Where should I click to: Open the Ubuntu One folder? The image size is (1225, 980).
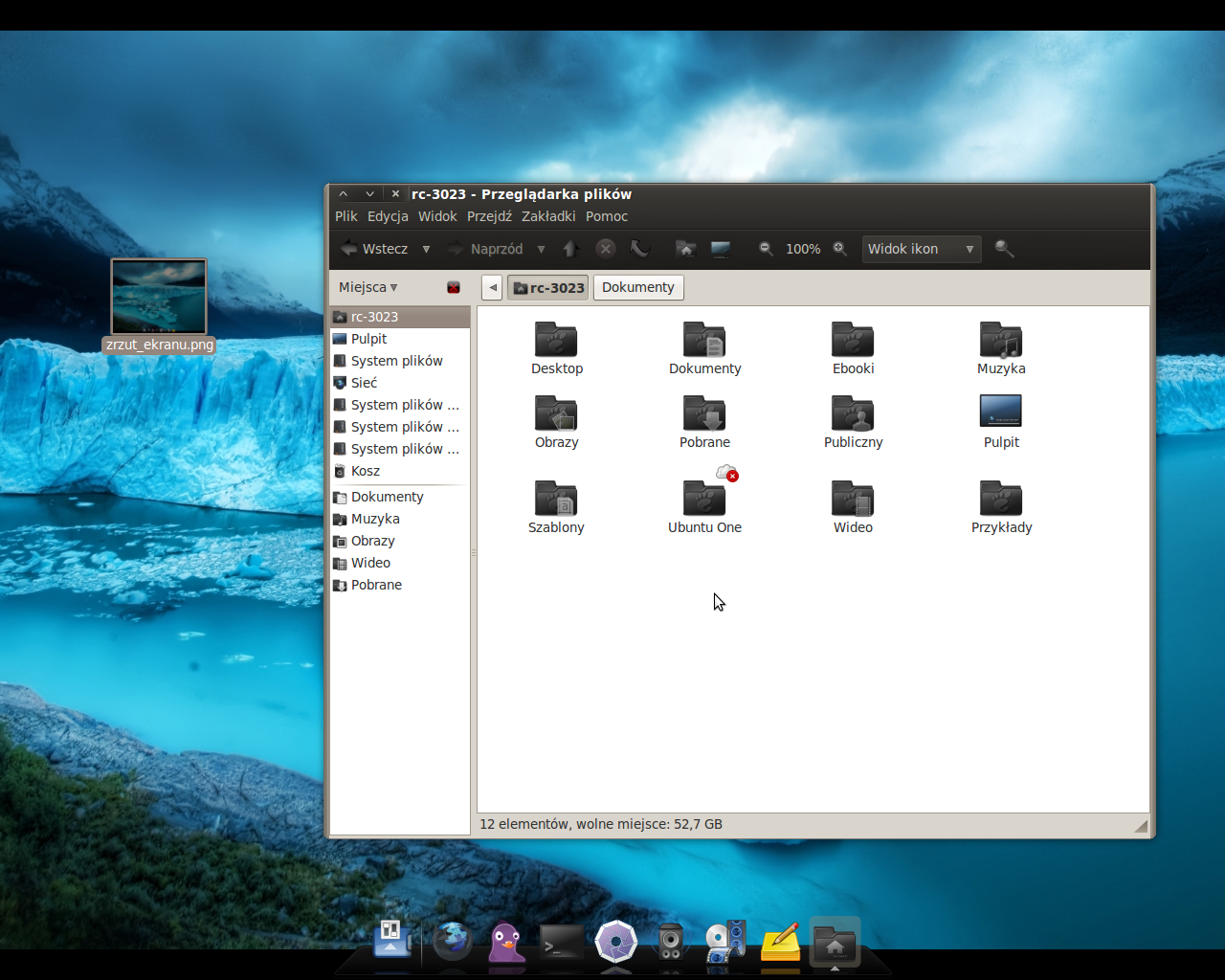[704, 498]
